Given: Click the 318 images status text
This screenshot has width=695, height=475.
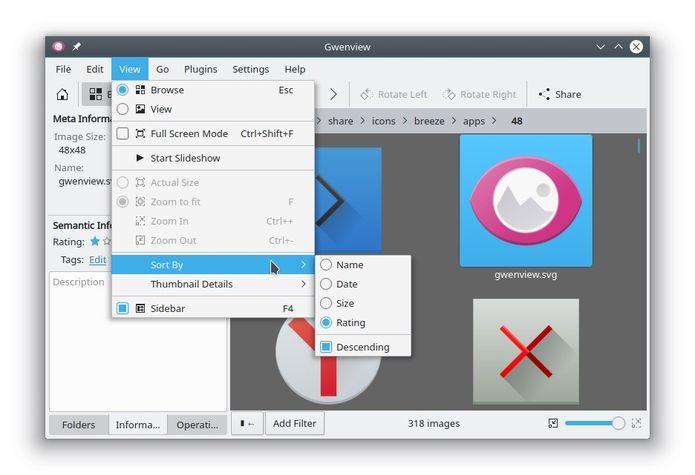Looking at the screenshot, I should point(433,424).
